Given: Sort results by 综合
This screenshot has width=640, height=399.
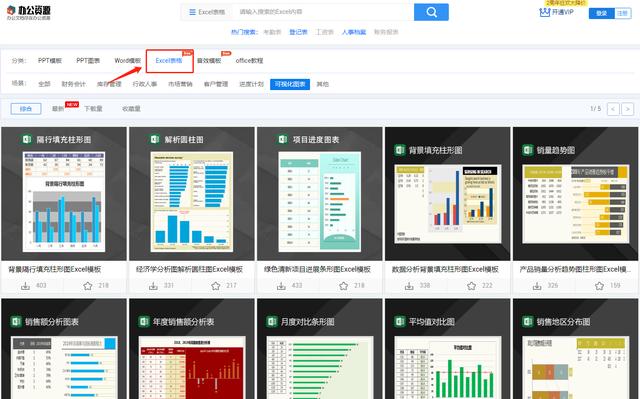Looking at the screenshot, I should click(x=26, y=109).
